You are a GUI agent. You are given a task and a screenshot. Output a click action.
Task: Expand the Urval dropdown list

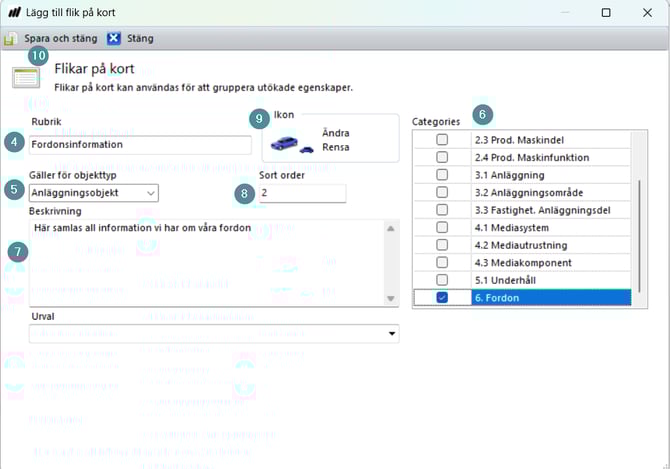(x=391, y=334)
